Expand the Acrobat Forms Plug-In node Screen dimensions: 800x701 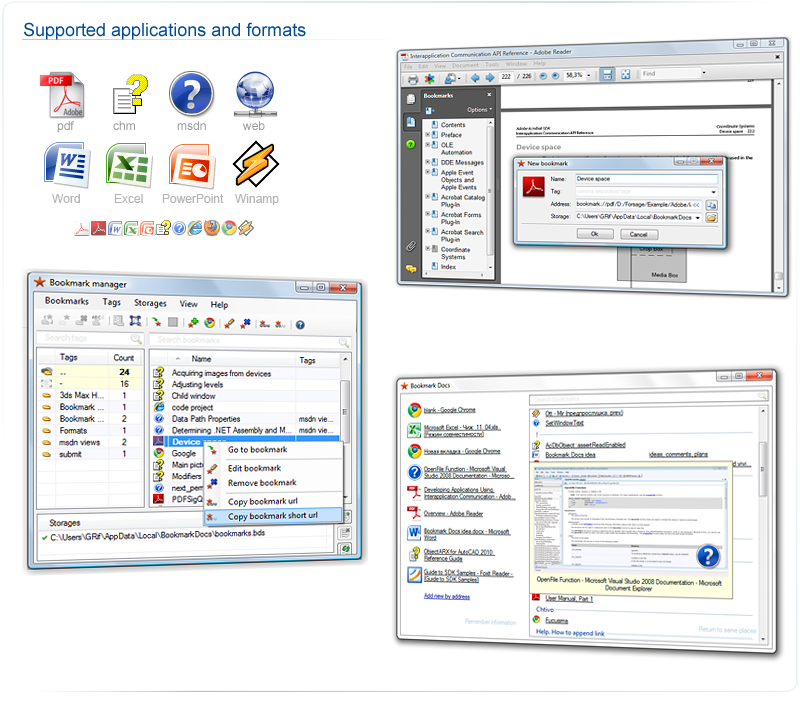click(x=428, y=214)
